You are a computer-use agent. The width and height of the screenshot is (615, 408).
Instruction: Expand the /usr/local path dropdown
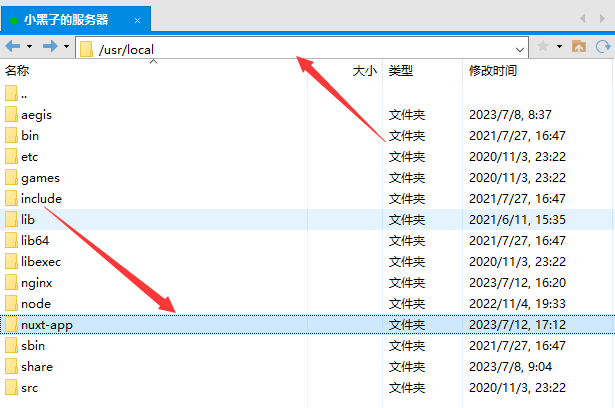tap(520, 48)
